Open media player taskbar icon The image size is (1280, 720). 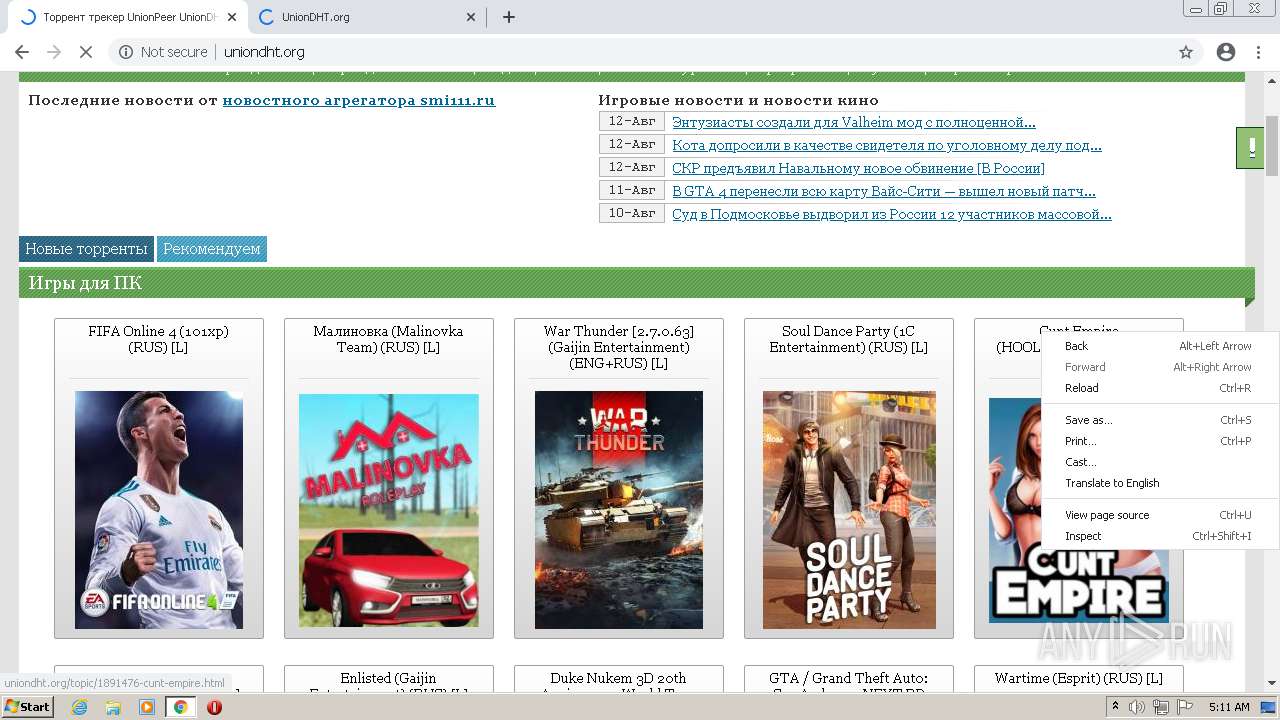[147, 707]
